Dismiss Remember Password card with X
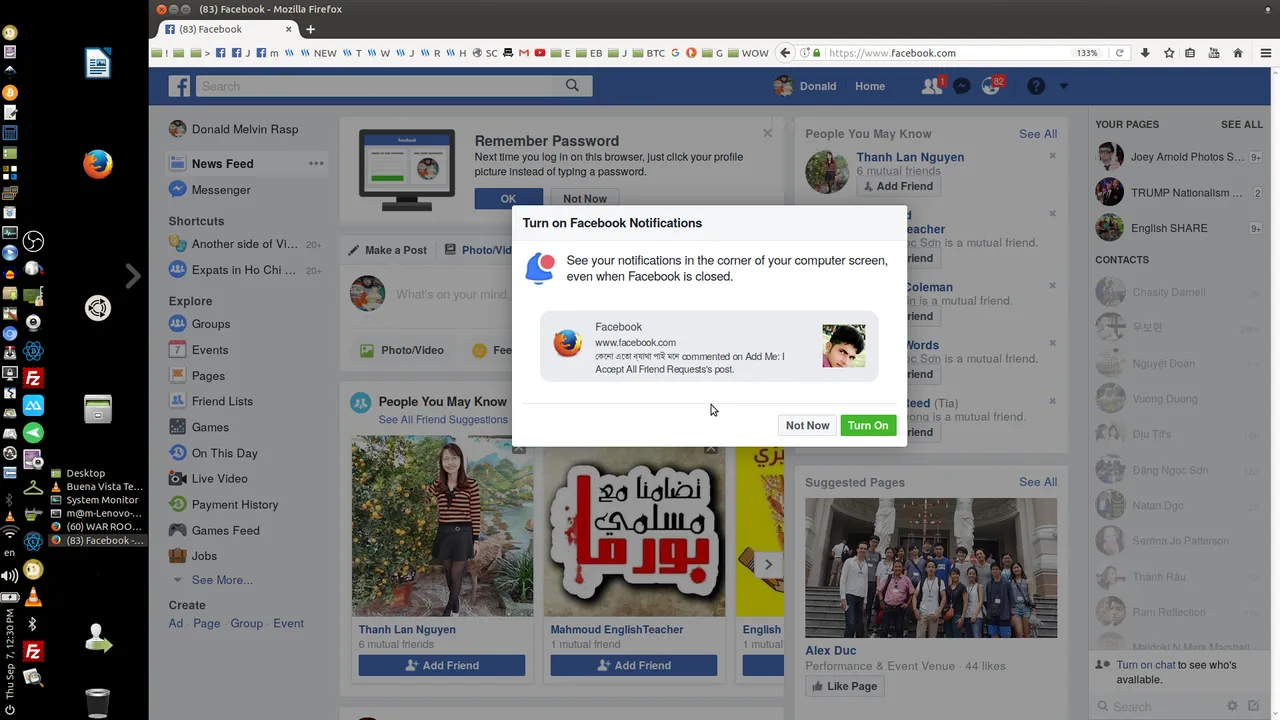1280x720 pixels. 767,133
